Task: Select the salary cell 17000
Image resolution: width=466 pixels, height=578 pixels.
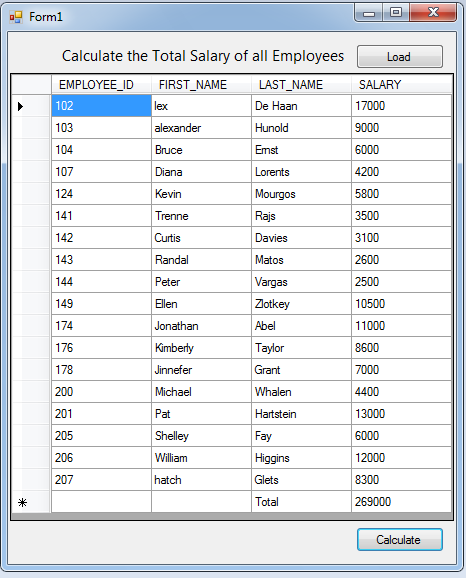Action: 401,106
